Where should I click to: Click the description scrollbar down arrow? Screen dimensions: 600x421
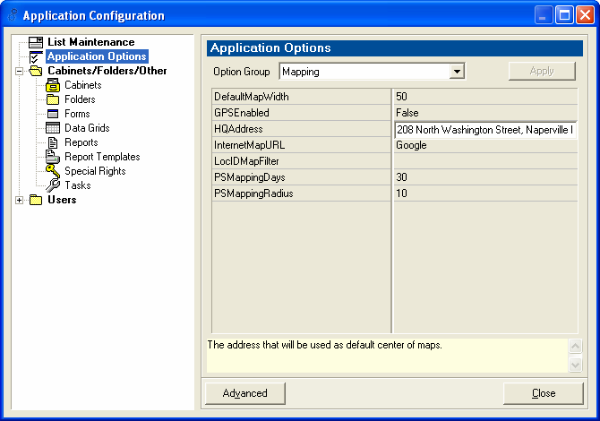[x=575, y=364]
